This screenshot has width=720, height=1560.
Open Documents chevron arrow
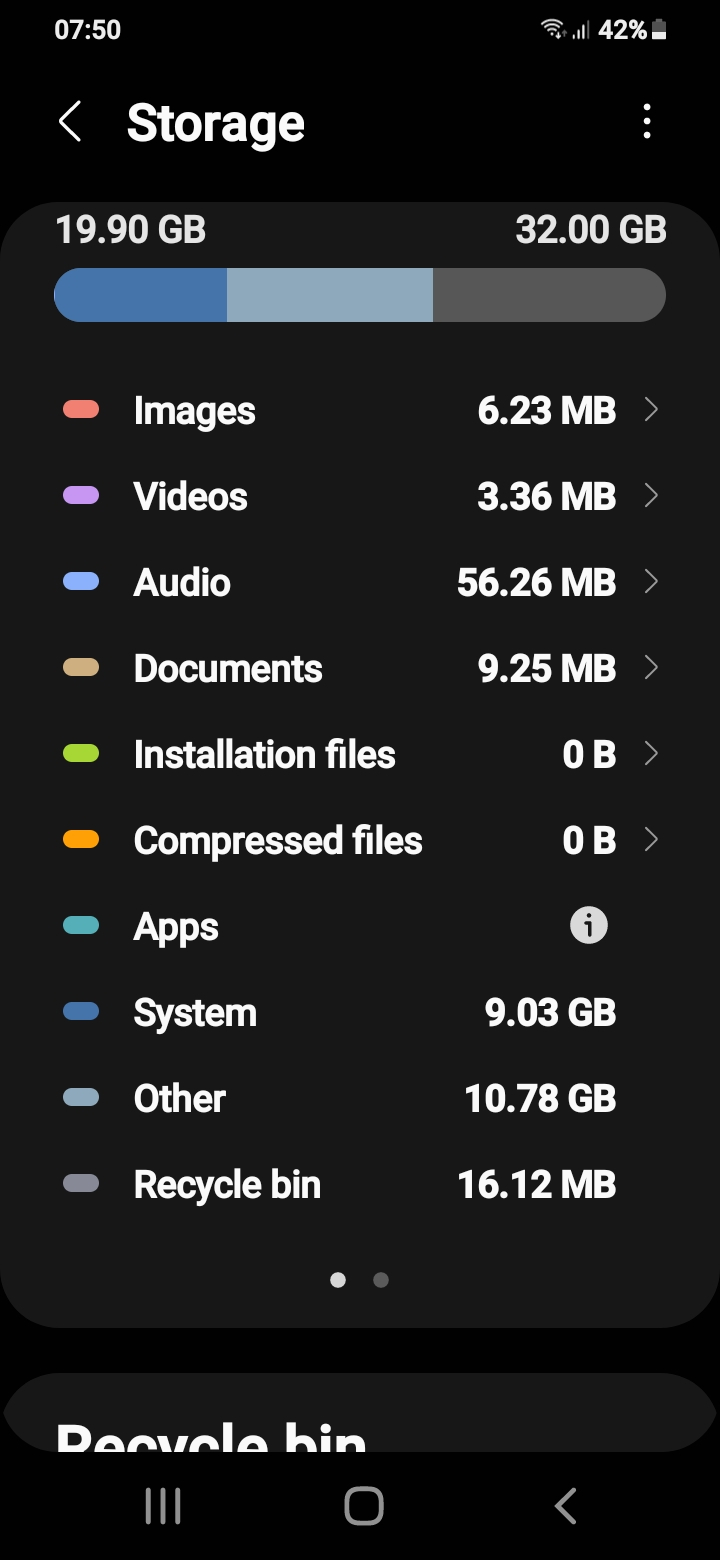click(651, 668)
